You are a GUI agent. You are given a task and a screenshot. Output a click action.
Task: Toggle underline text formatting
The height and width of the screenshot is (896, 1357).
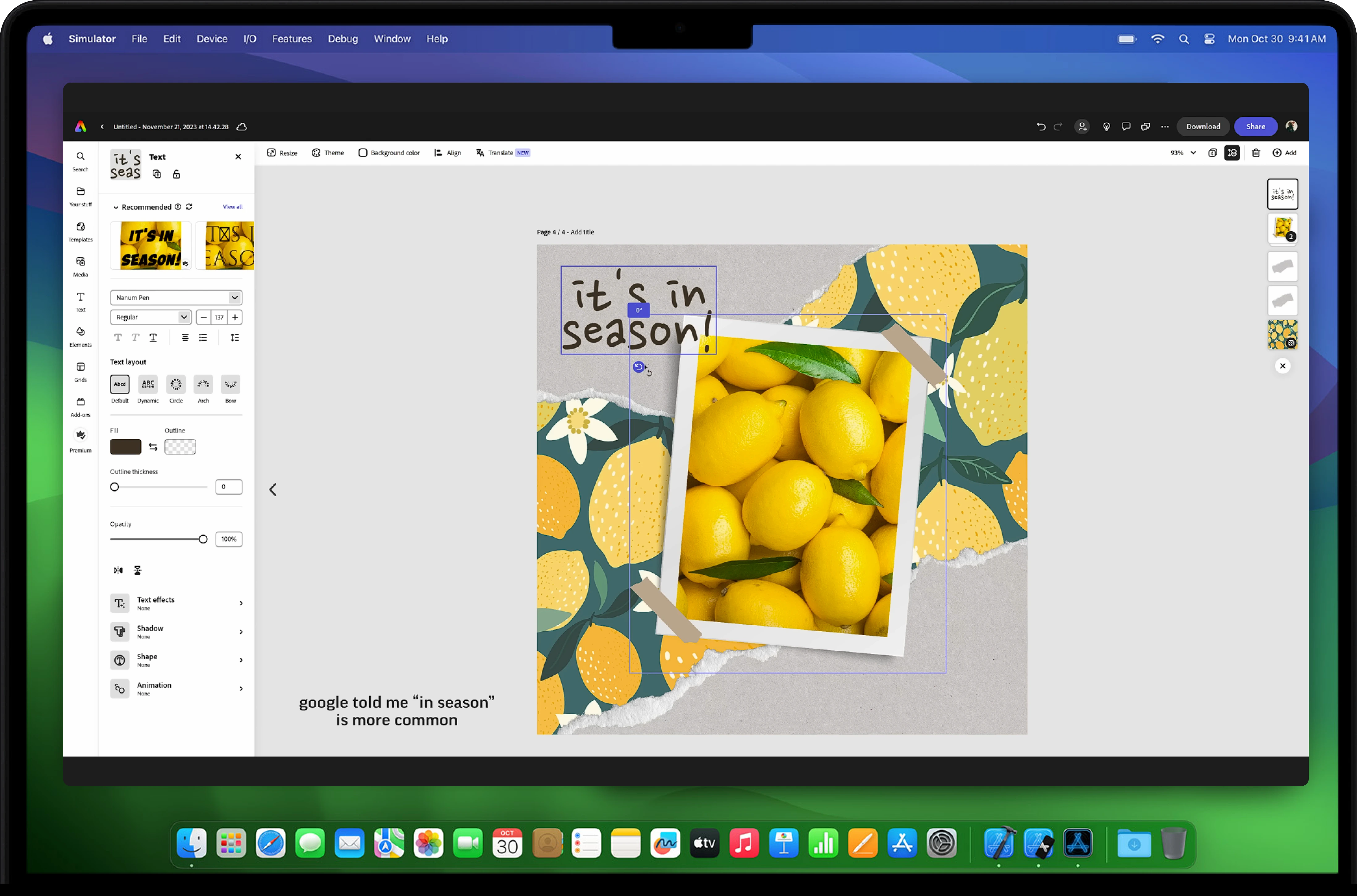tap(153, 338)
